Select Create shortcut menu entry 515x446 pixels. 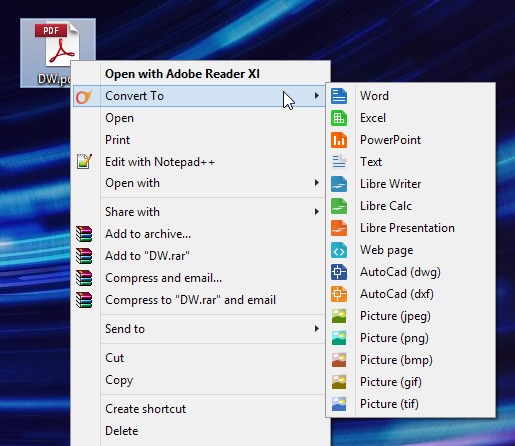click(x=145, y=409)
